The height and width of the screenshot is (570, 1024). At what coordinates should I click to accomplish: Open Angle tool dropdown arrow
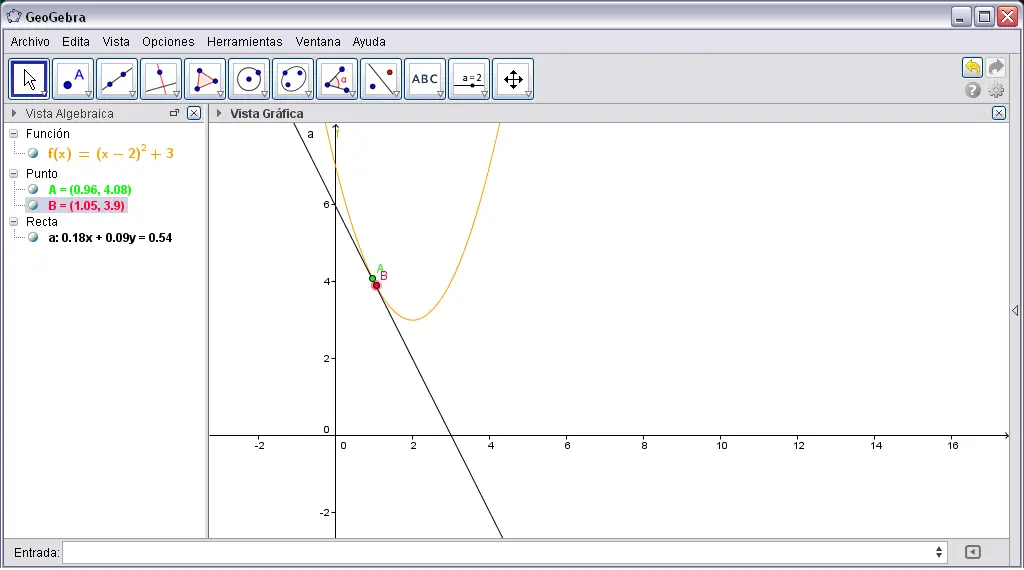352,95
